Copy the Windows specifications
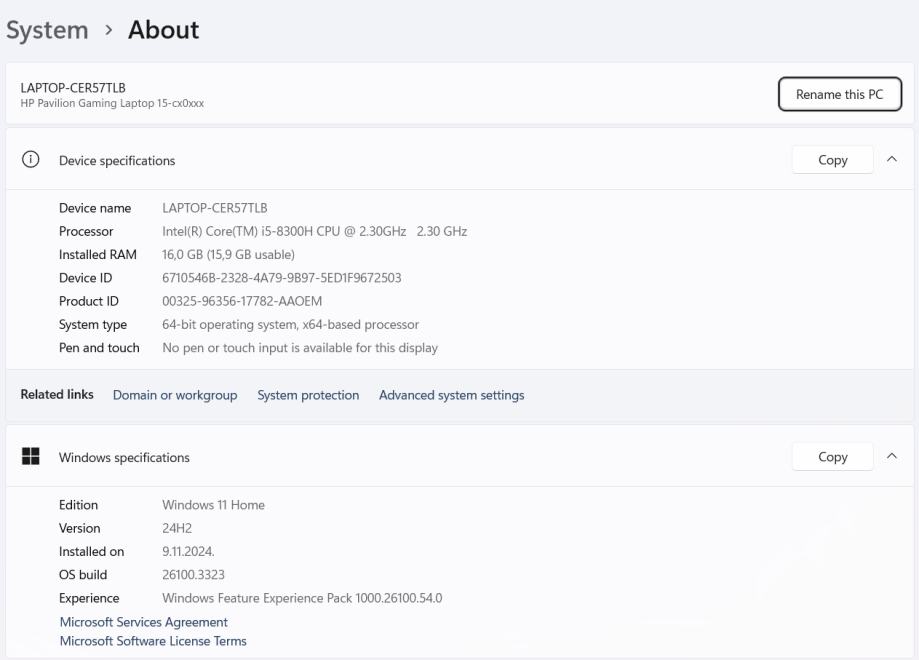This screenshot has height=660, width=919. pos(832,457)
